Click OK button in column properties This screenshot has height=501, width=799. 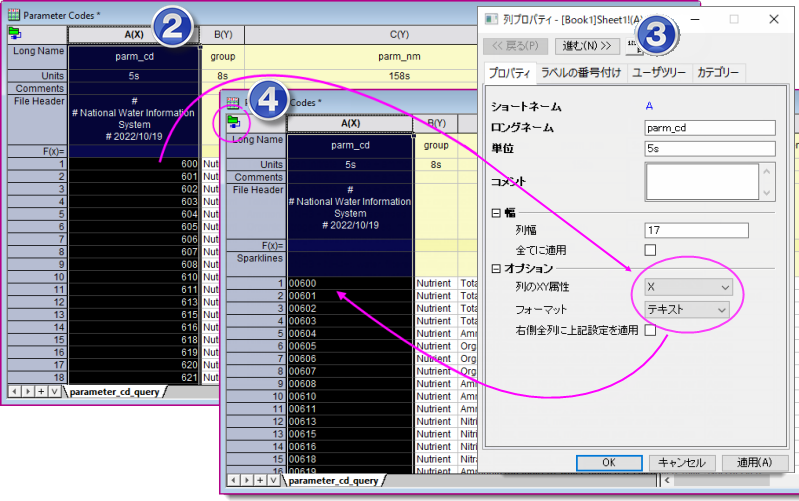tap(609, 463)
